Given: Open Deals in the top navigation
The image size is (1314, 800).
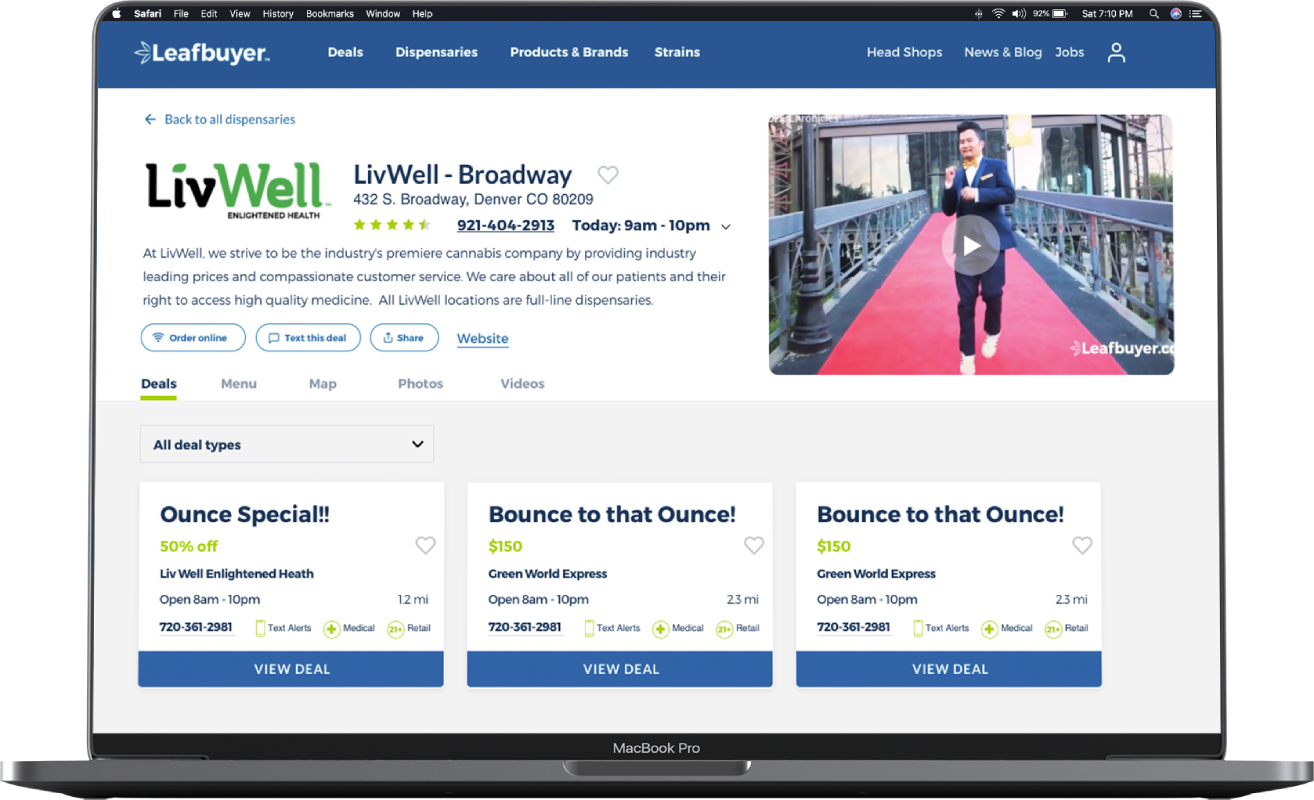Looking at the screenshot, I should 345,52.
